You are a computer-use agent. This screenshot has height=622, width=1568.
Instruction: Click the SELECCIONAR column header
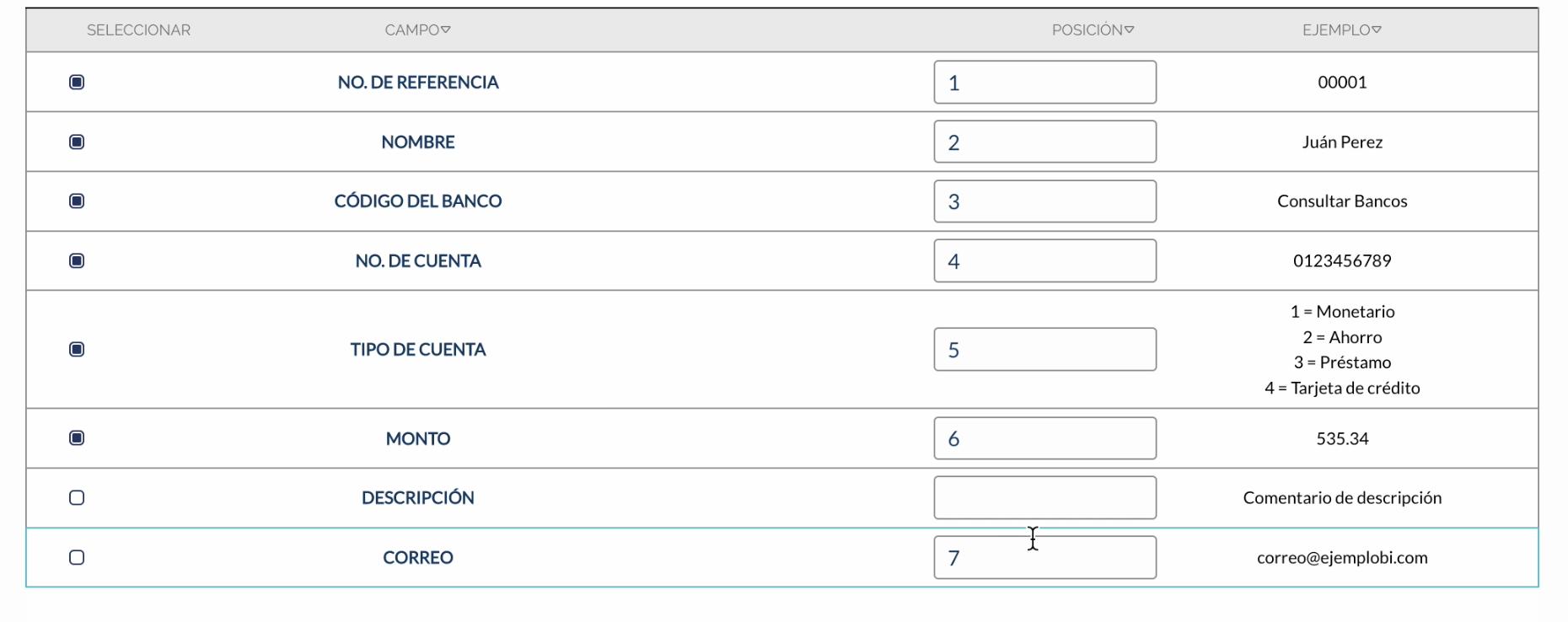tap(138, 30)
